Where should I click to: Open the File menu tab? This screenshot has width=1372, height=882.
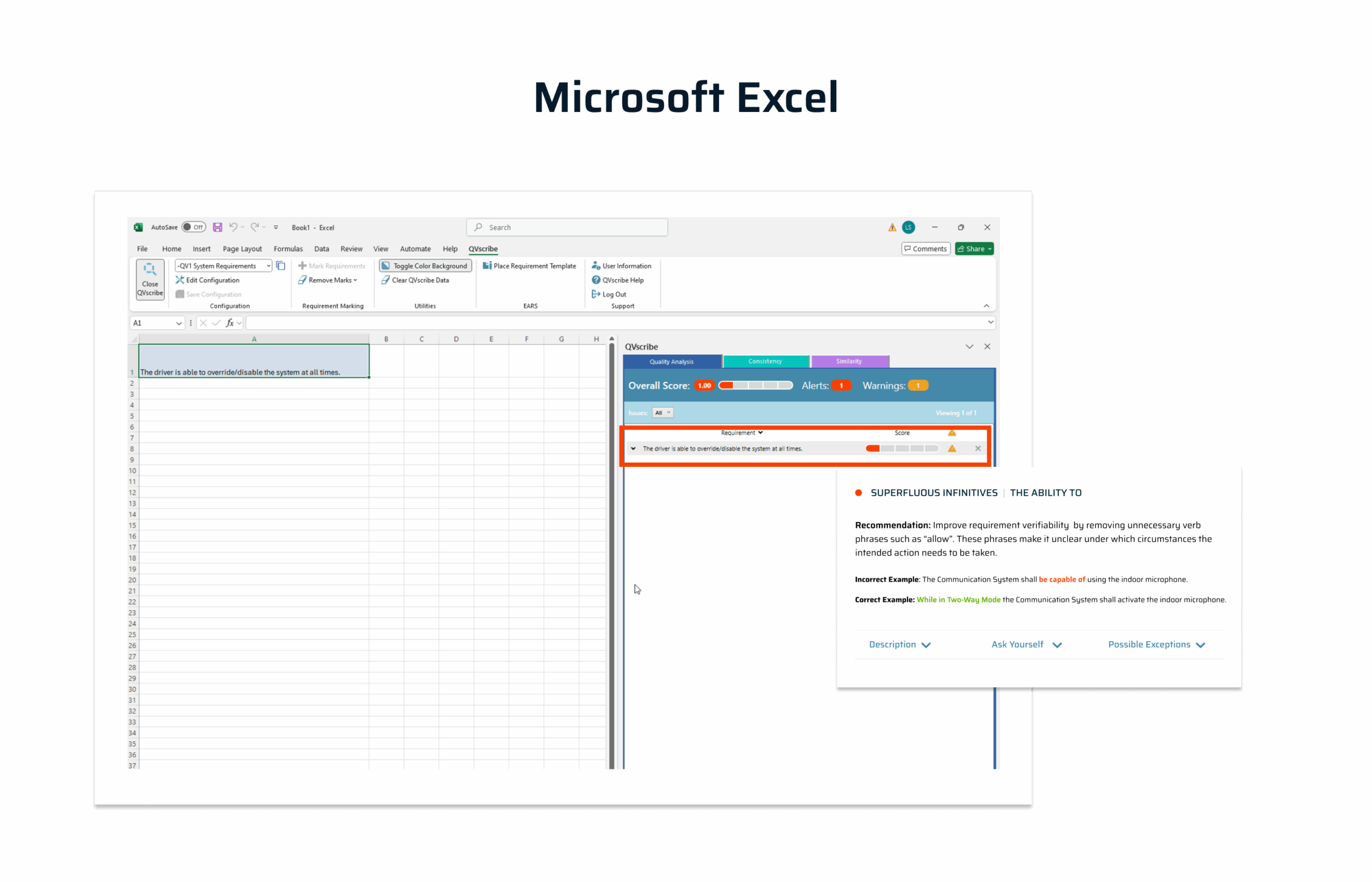click(x=142, y=249)
